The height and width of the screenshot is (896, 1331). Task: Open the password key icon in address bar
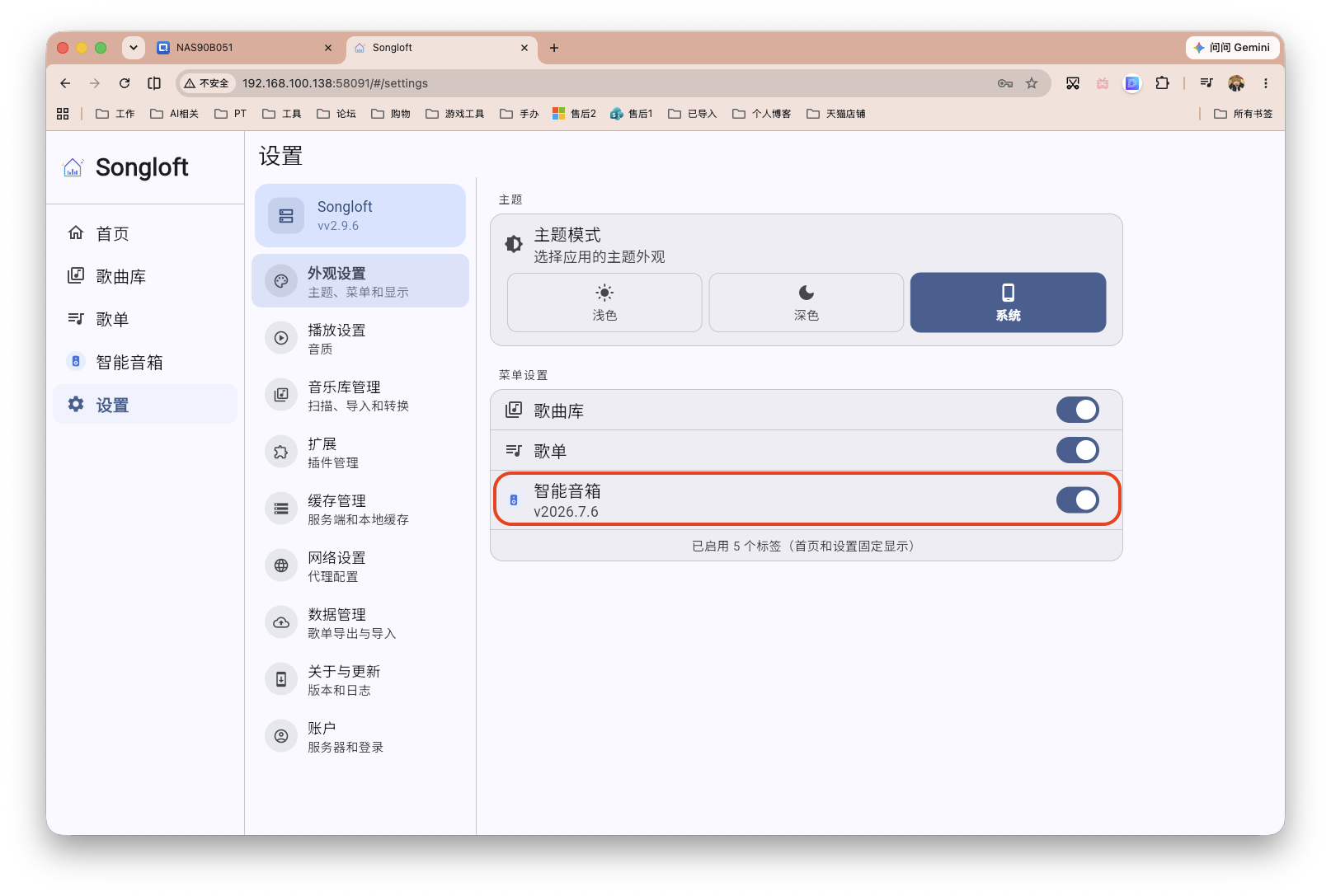(1005, 83)
